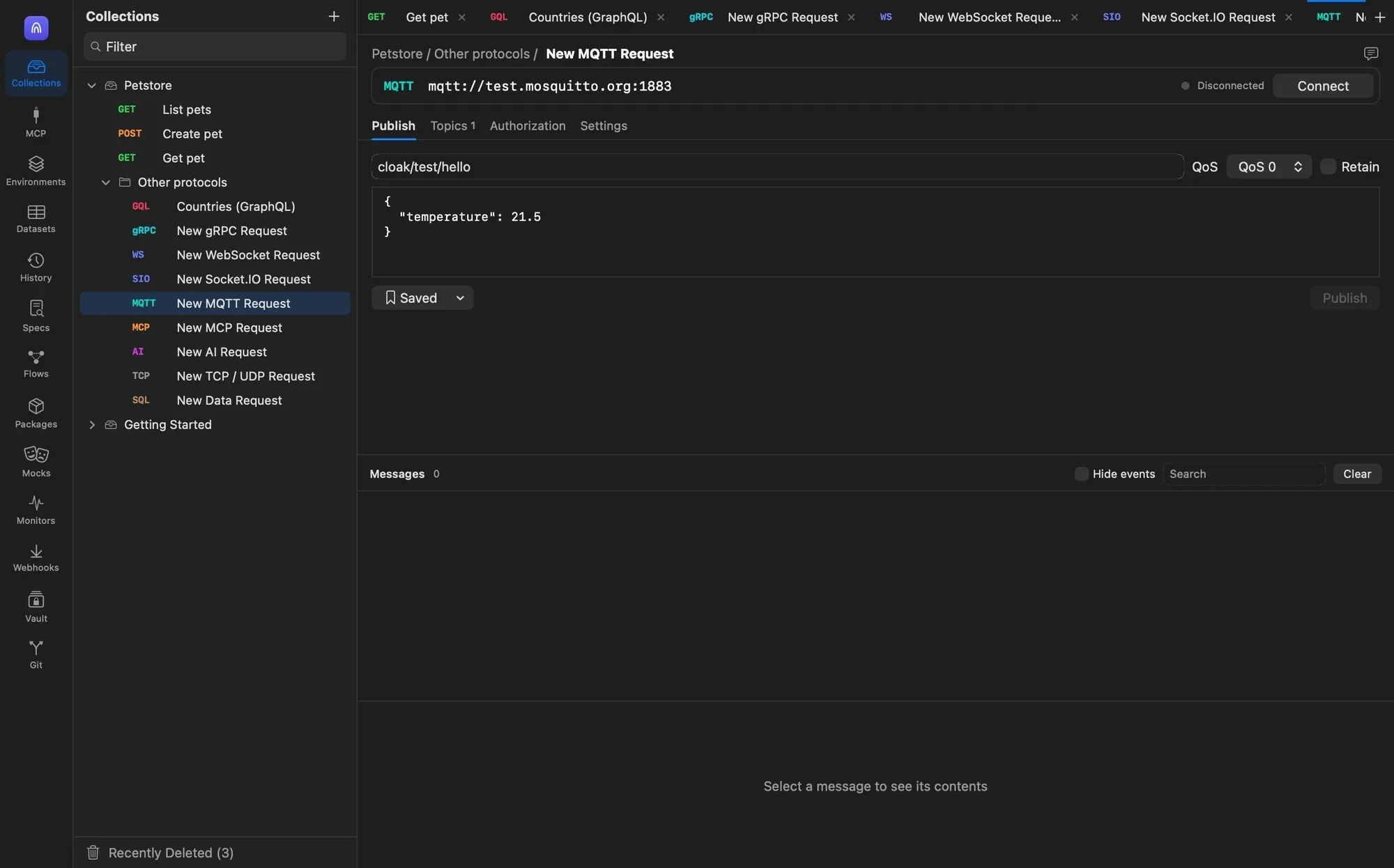Open the Packages sidebar section
This screenshot has height=868, width=1394.
pos(36,413)
